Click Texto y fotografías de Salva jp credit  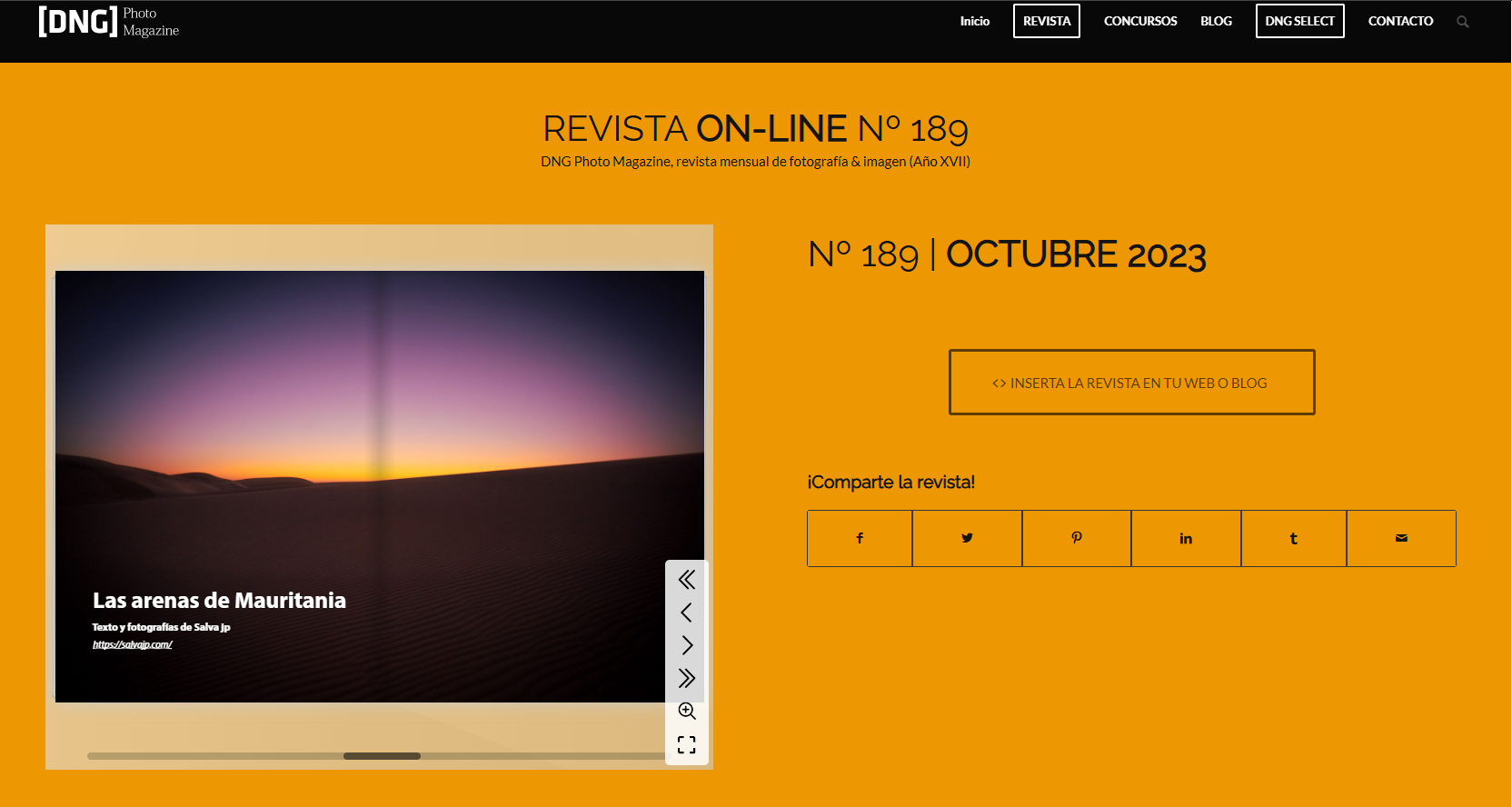tap(161, 627)
